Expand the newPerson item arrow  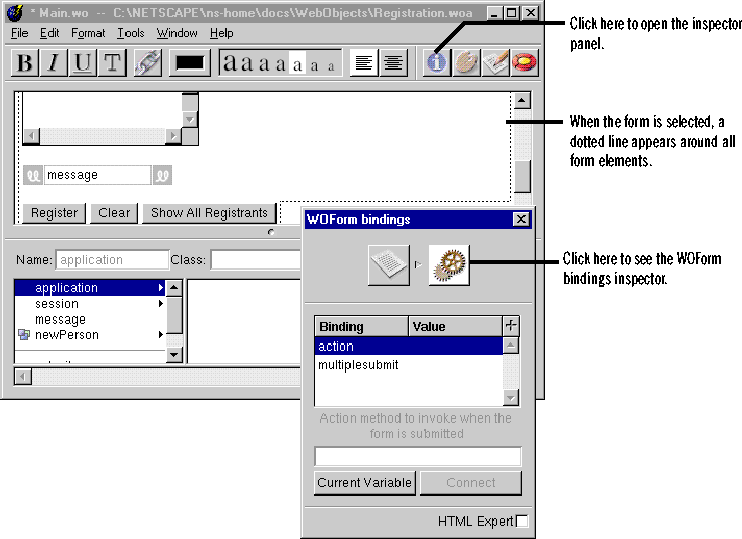[160, 335]
